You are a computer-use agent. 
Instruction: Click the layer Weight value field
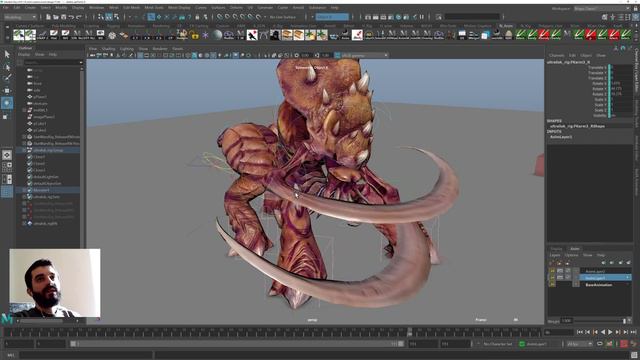point(567,321)
